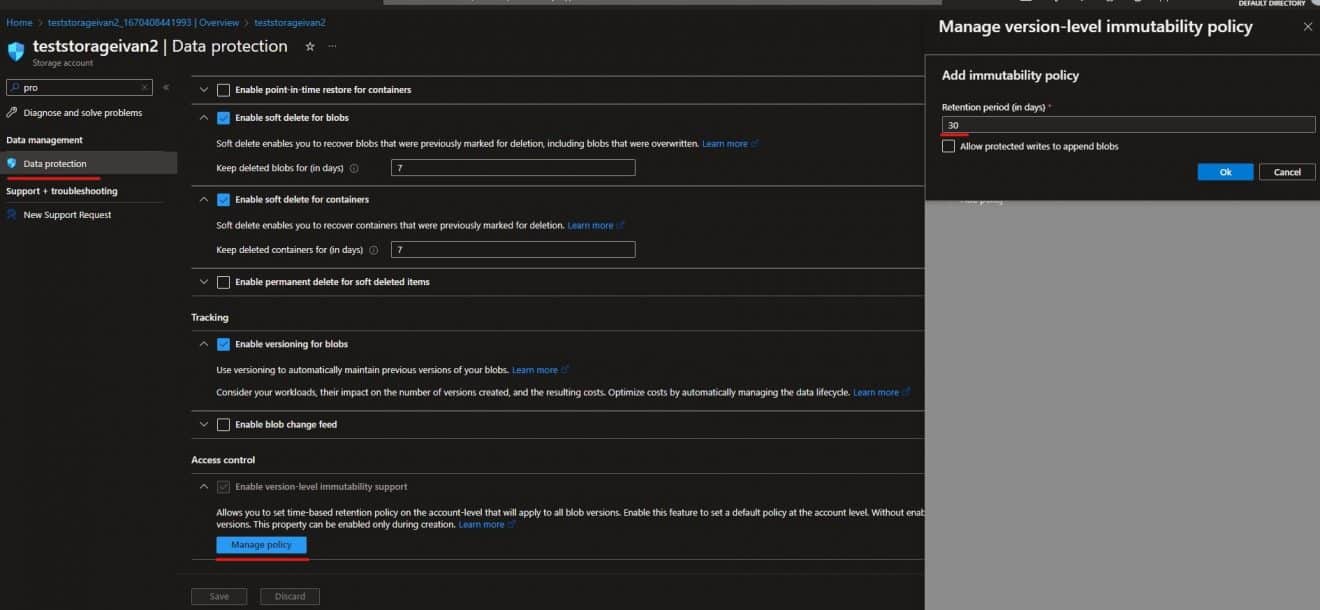The height and width of the screenshot is (610, 1320).
Task: Collapse the sidebar using the double-chevron icon
Action: [x=165, y=87]
